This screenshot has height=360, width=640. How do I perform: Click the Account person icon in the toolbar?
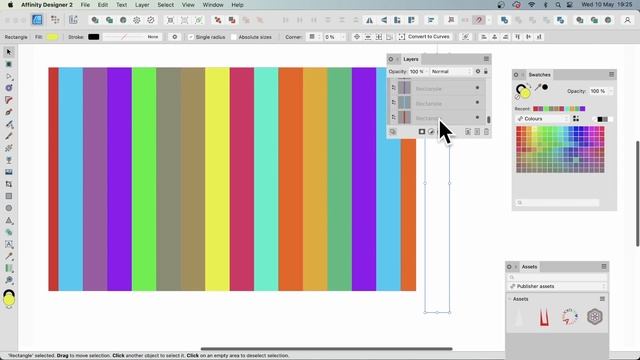point(627,20)
